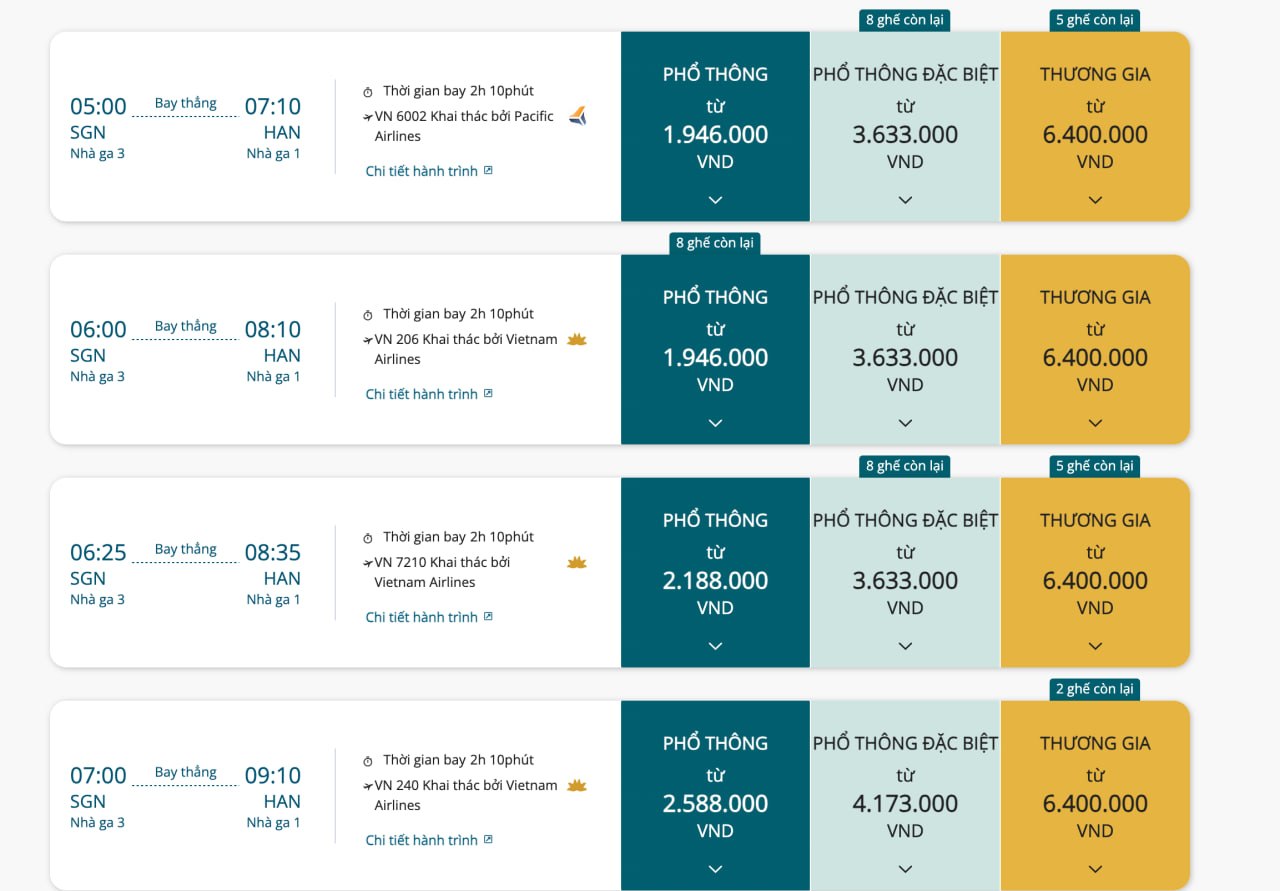
Task: Click the clock icon beside flight time for 05:00 flight
Action: (x=368, y=92)
